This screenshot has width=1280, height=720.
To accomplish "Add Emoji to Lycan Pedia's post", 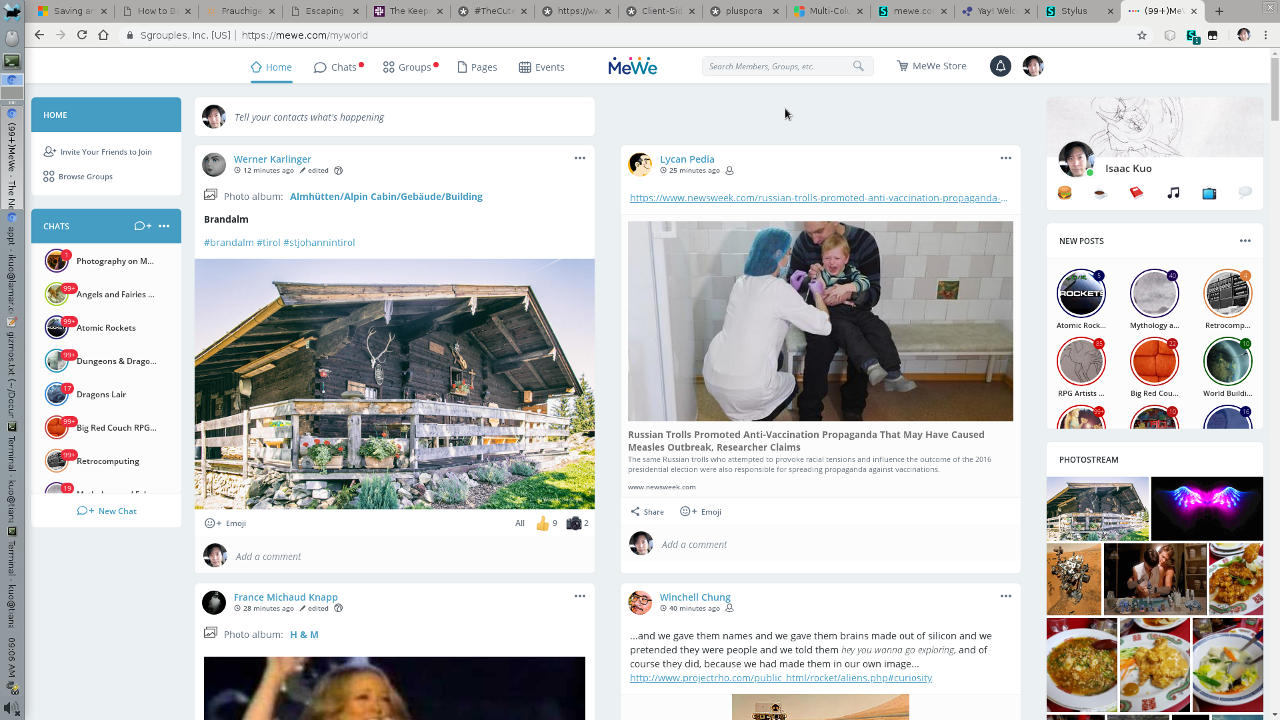I will click(x=700, y=512).
